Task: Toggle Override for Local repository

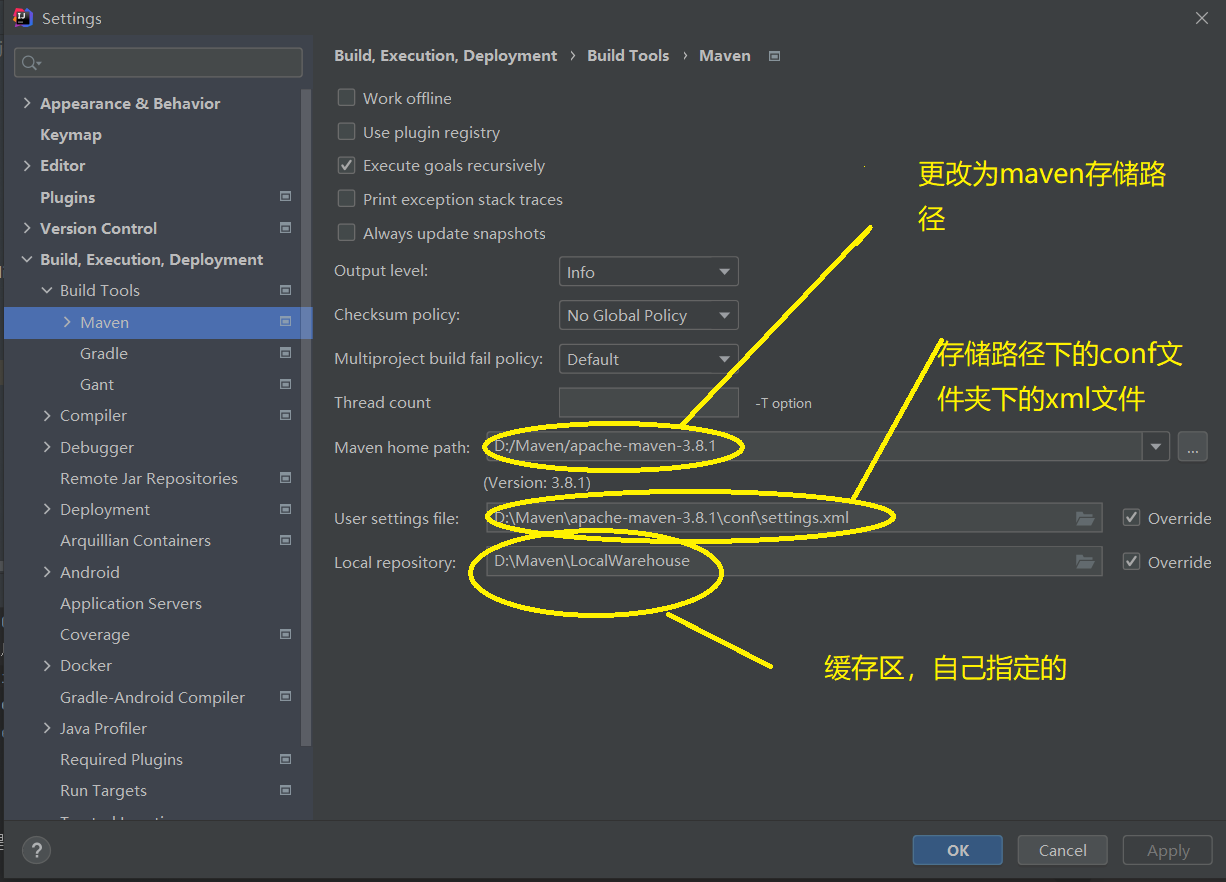Action: (1132, 562)
